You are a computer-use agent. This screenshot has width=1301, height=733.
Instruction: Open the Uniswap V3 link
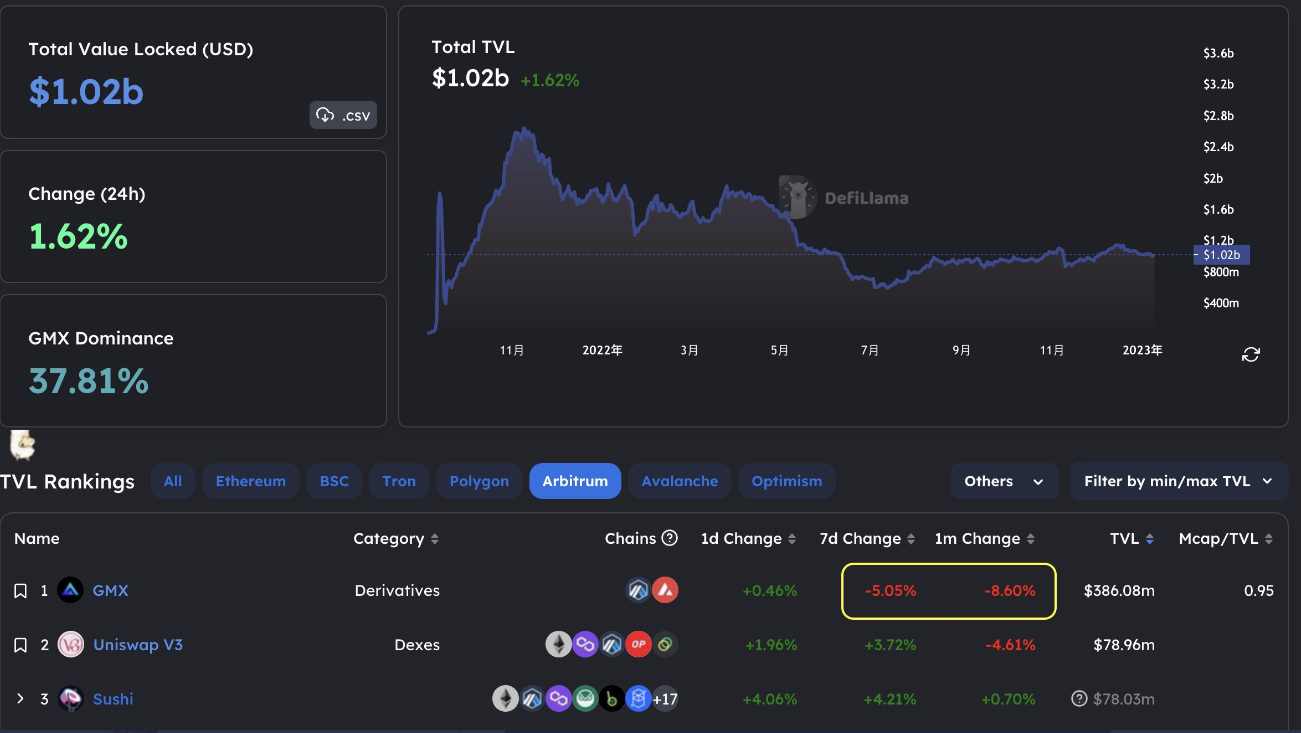(x=138, y=645)
